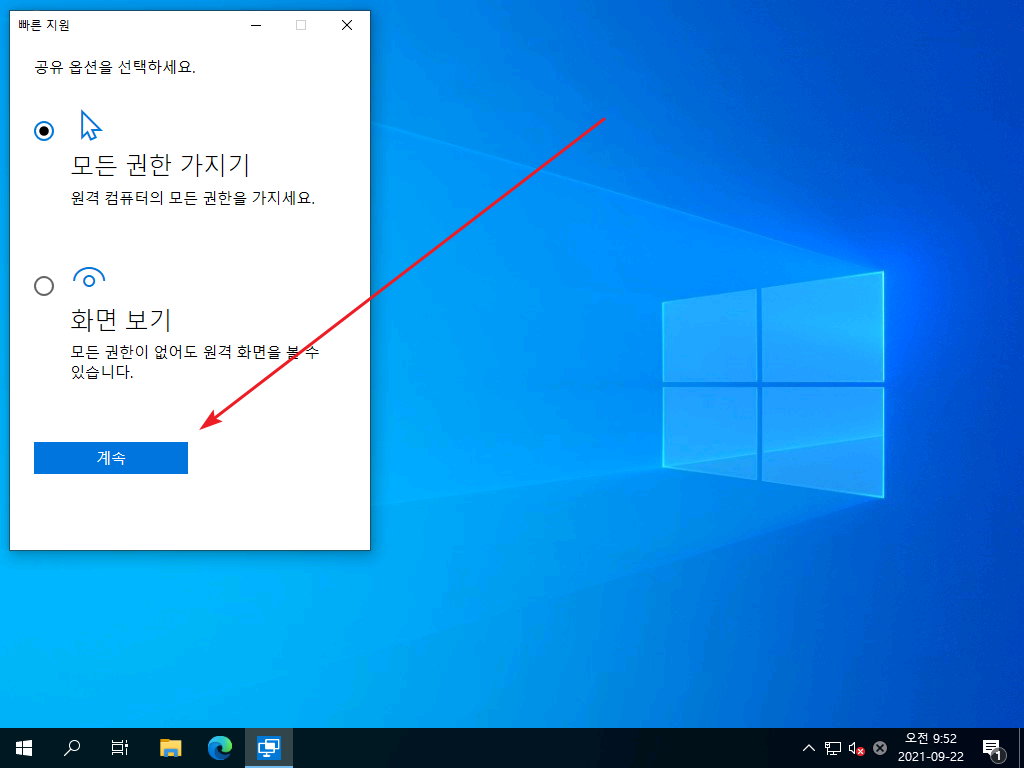Click the 화면 보기 heading
The image size is (1024, 768).
tap(121, 320)
